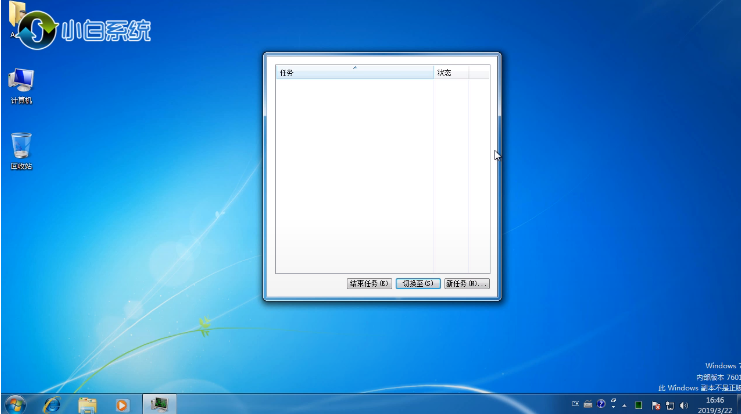Show hidden tray icons arrow
The image size is (741, 414).
click(622, 405)
